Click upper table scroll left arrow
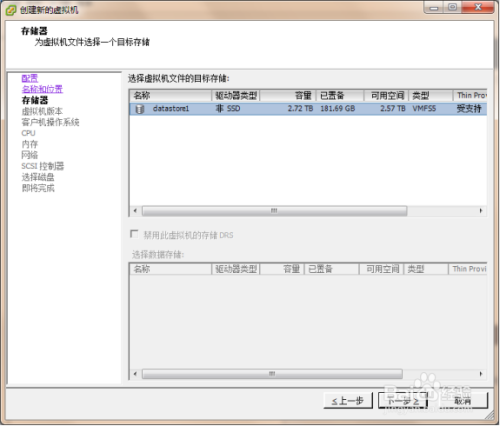 click(135, 211)
